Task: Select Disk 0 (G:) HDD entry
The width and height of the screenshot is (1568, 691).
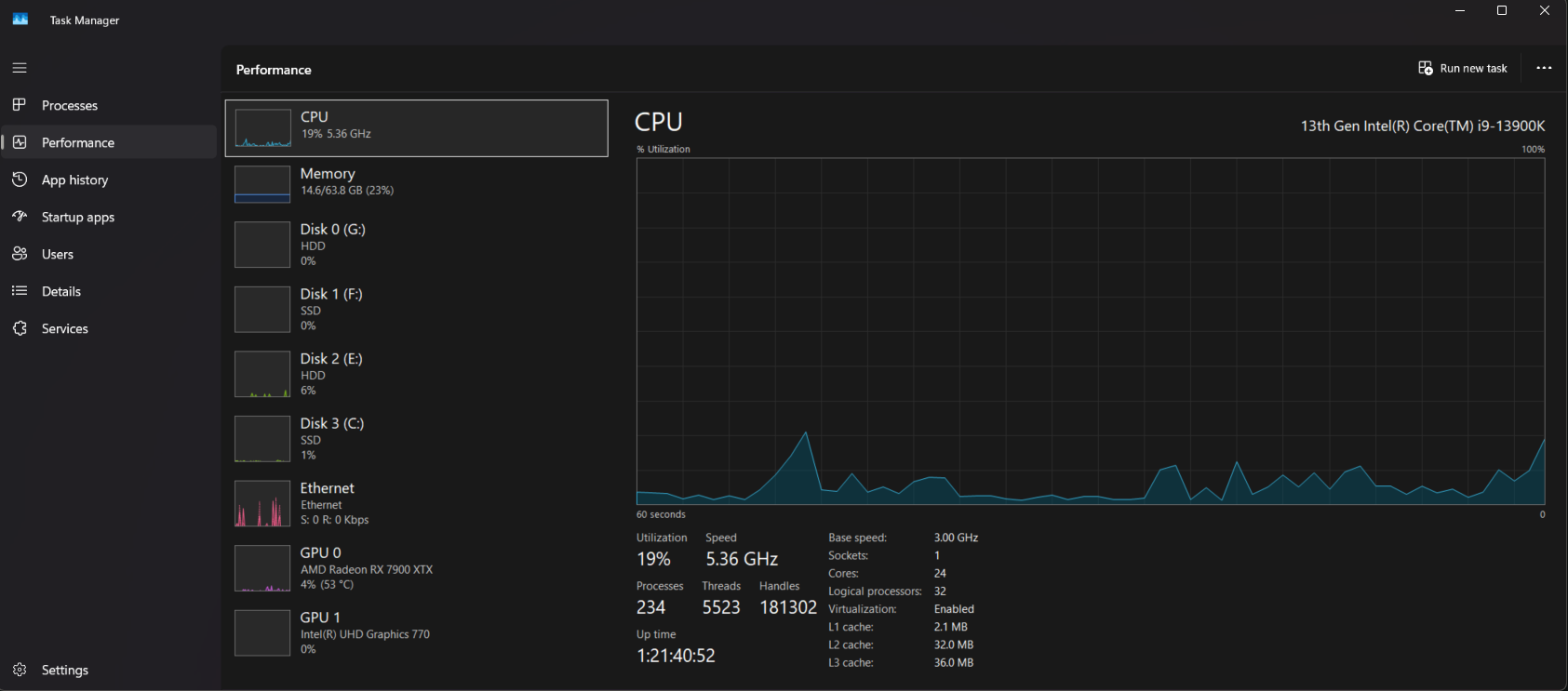Action: click(416, 245)
